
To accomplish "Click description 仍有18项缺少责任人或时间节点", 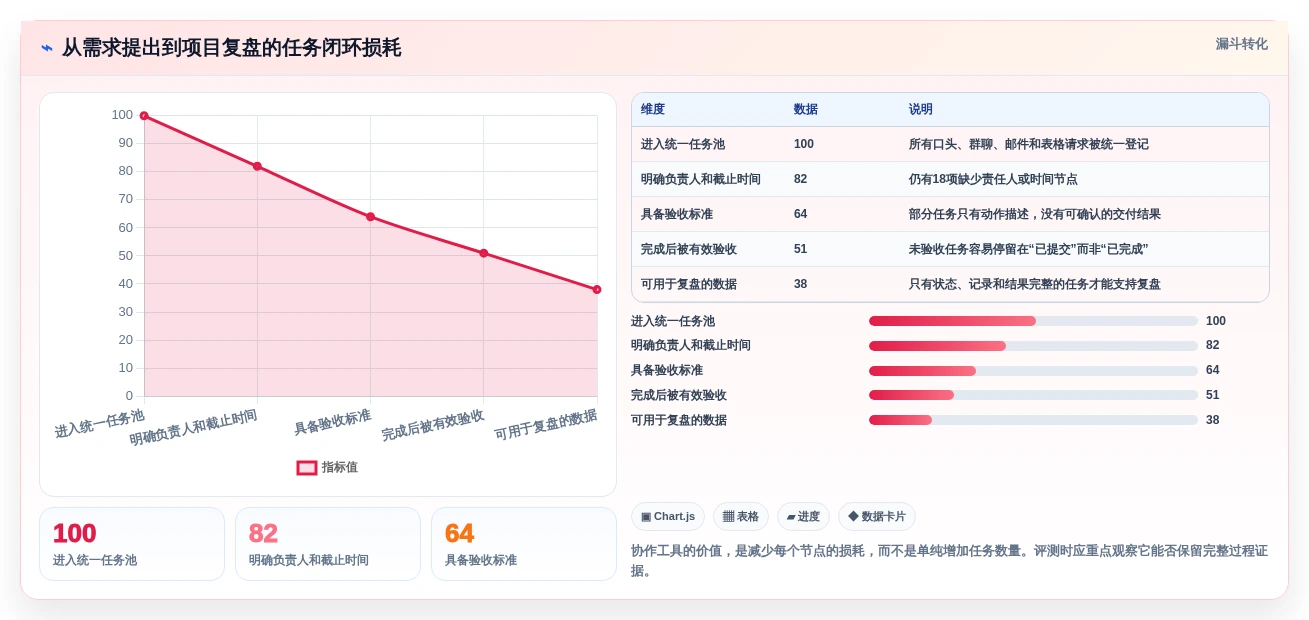I will [993, 179].
